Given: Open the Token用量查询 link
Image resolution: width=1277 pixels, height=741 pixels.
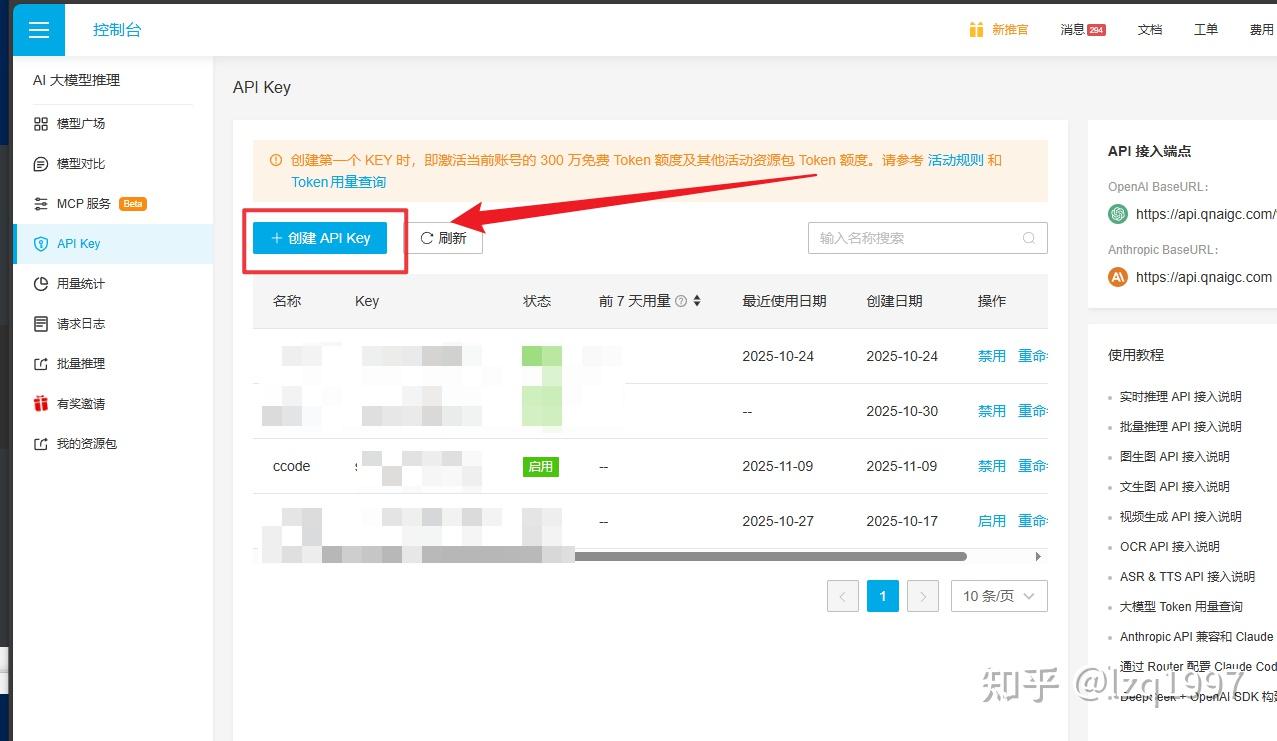Looking at the screenshot, I should click(338, 182).
